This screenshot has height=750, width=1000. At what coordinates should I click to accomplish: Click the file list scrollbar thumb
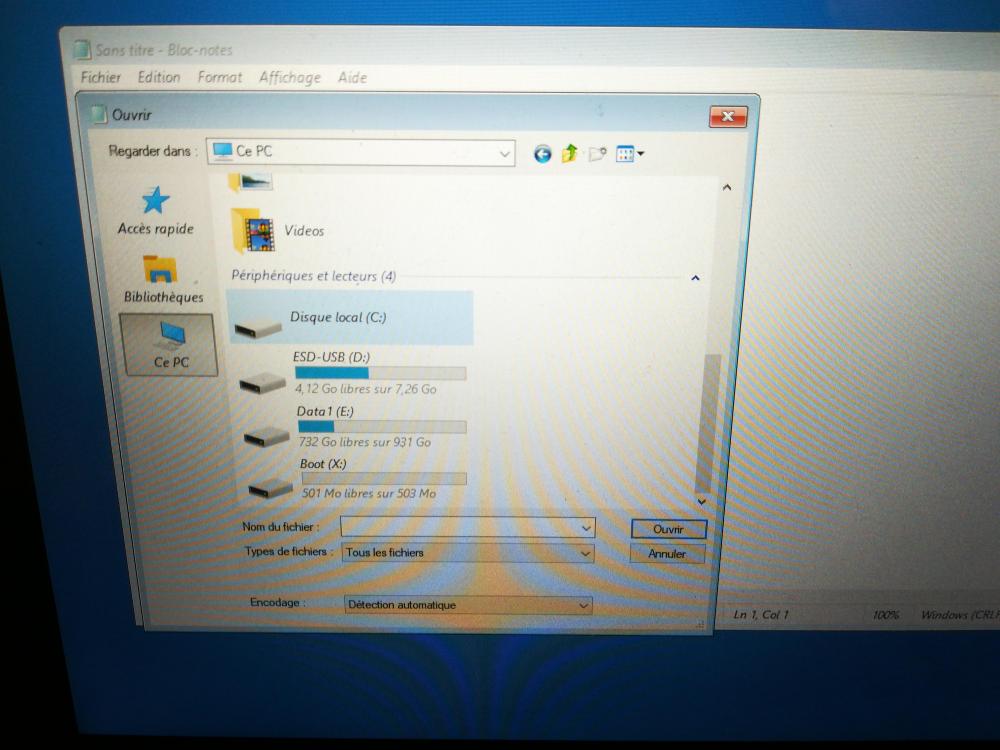click(709, 422)
